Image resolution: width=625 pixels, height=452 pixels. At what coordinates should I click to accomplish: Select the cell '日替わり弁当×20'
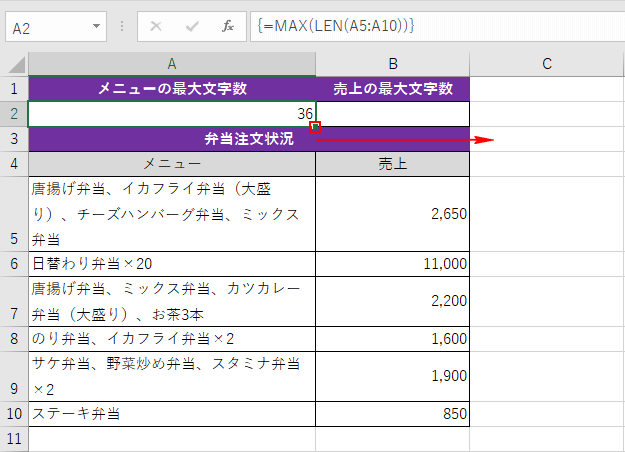pos(172,264)
